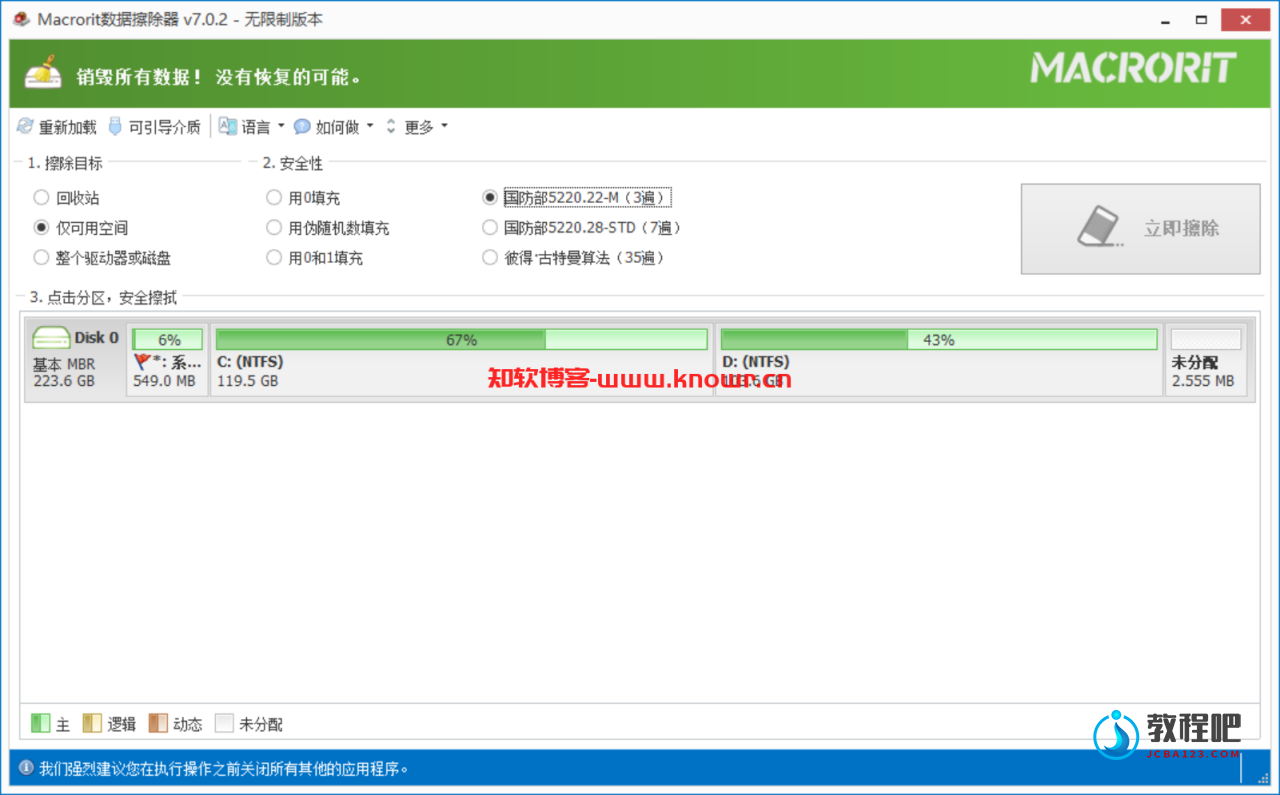Choose 用0填充 security method

303,198
